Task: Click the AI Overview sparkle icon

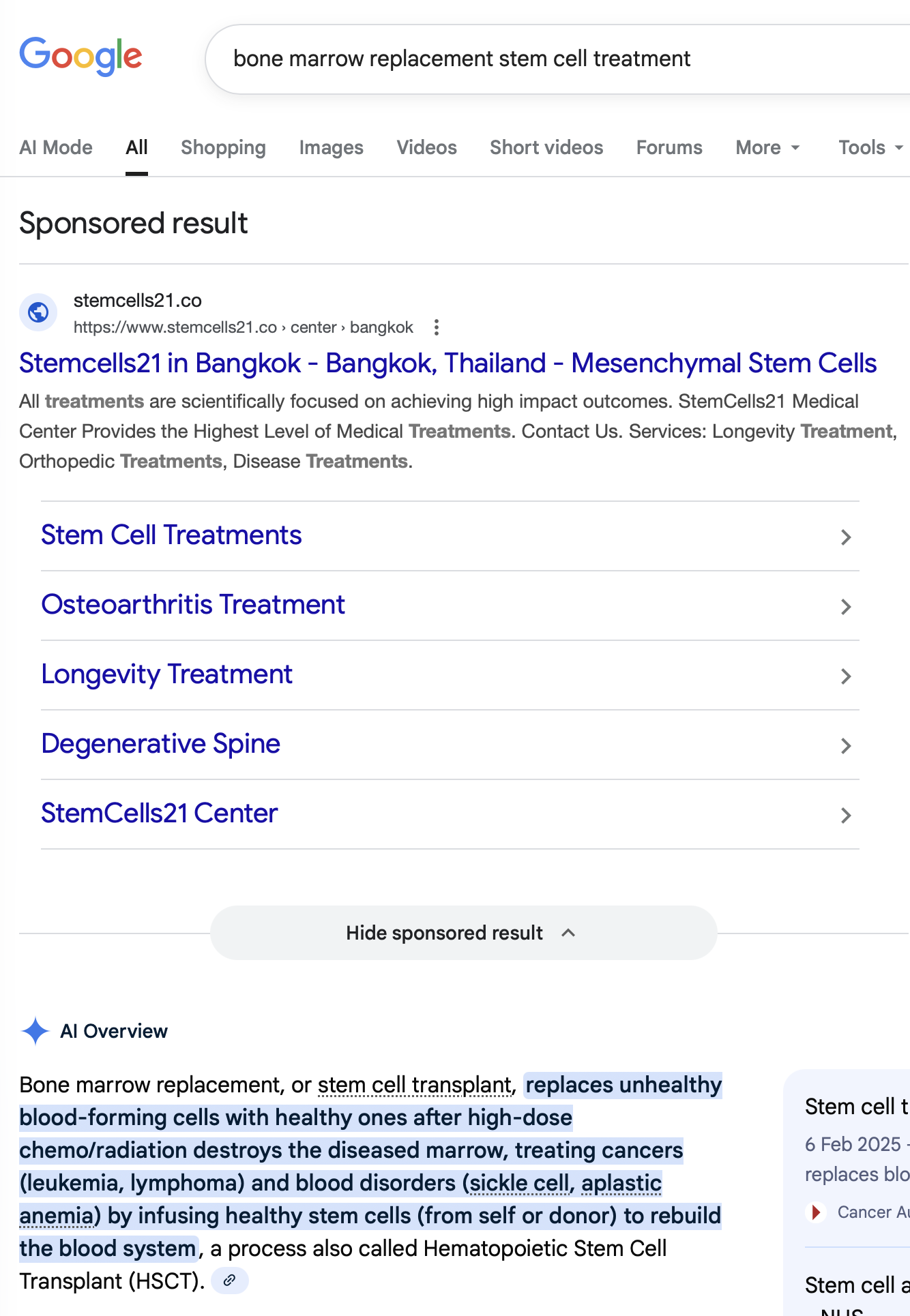Action: pyautogui.click(x=35, y=1031)
